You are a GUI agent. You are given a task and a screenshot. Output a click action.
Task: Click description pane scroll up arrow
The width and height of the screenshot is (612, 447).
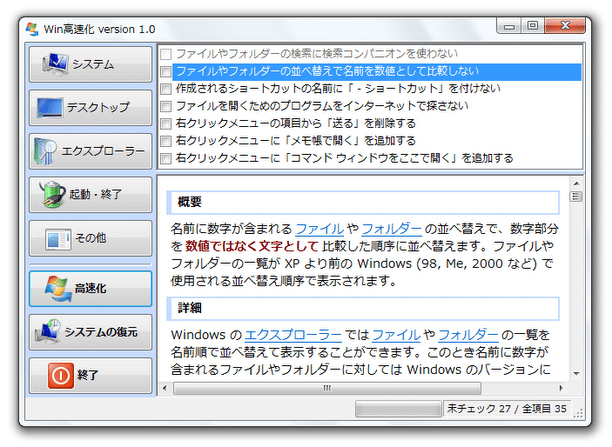(576, 183)
